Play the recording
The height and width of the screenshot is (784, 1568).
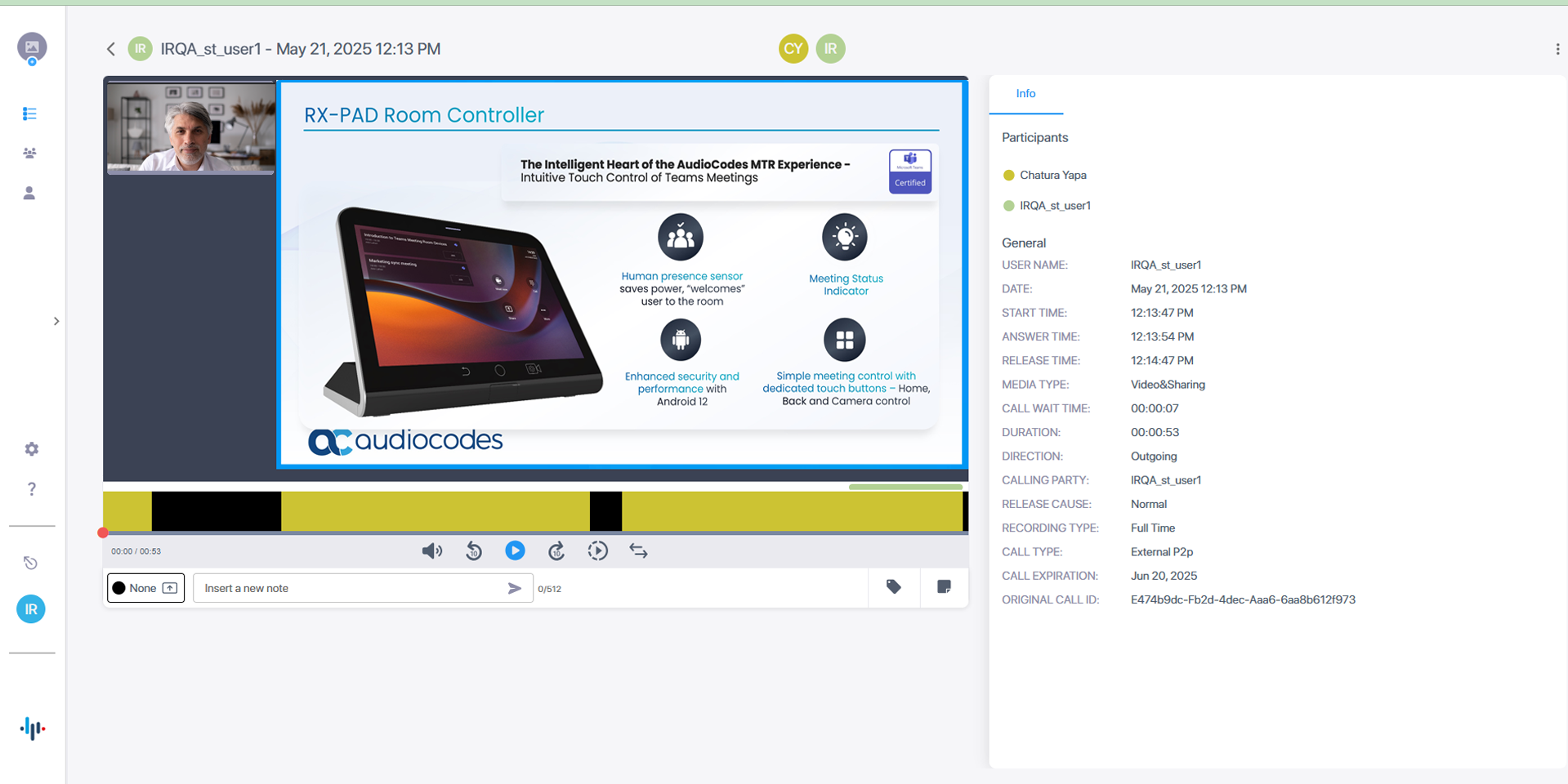point(515,551)
